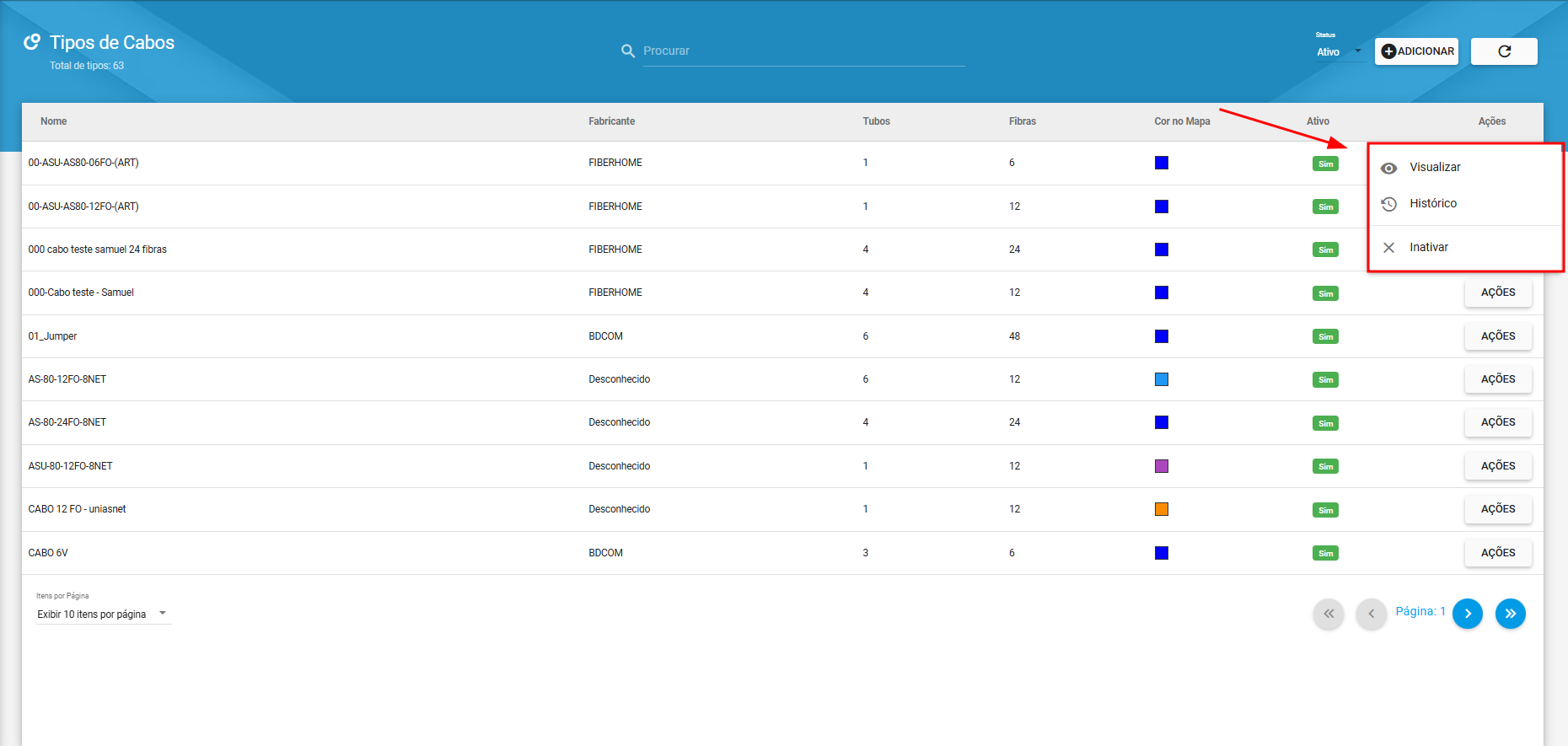Click the history clock icon next to Histórico

point(1388,204)
